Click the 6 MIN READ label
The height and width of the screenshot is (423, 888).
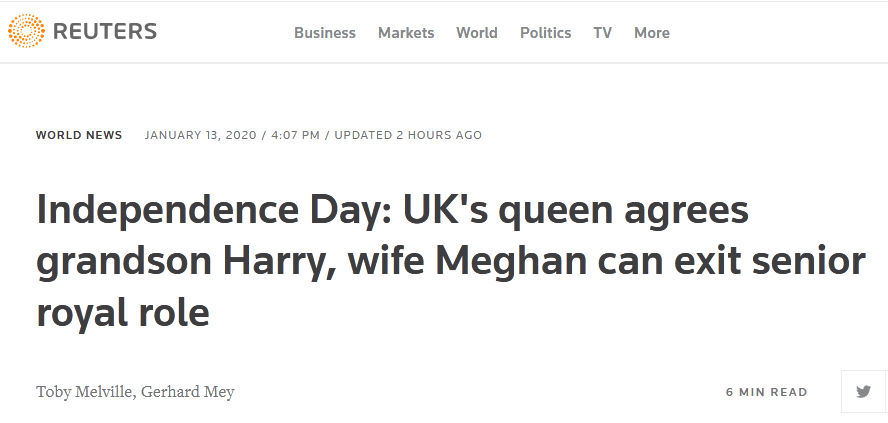767,392
